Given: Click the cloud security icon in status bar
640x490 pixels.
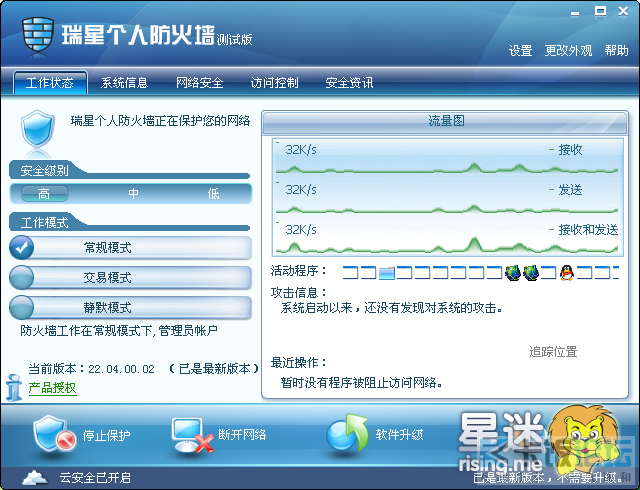Looking at the screenshot, I should (x=35, y=477).
